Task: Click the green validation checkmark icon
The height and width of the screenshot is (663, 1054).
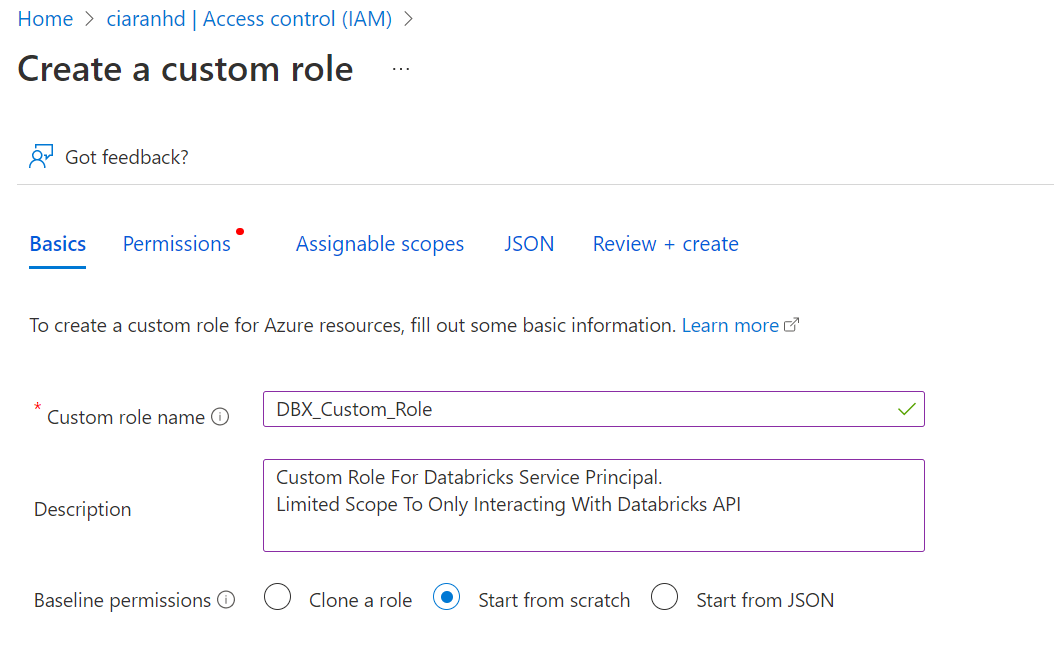Action: (x=907, y=409)
